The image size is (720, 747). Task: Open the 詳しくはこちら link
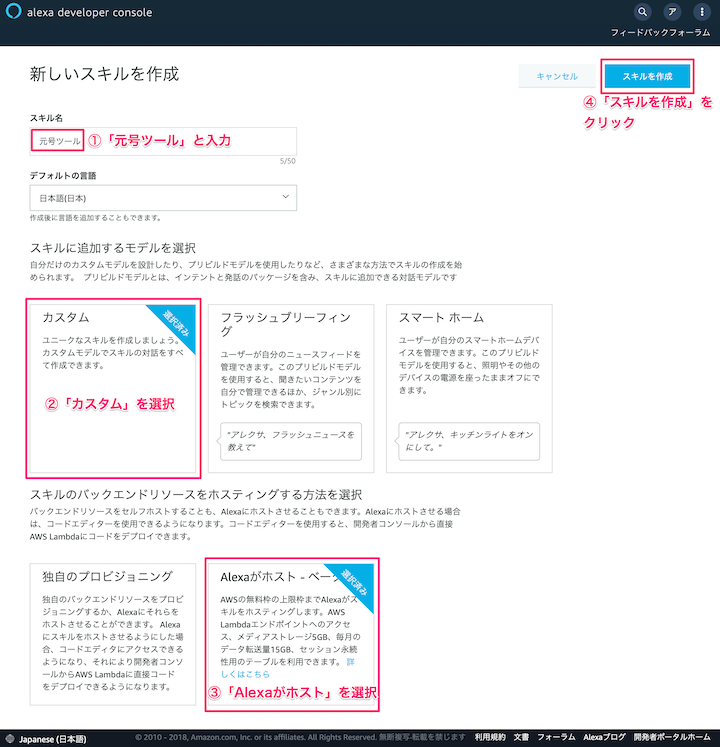pyautogui.click(x=244, y=674)
